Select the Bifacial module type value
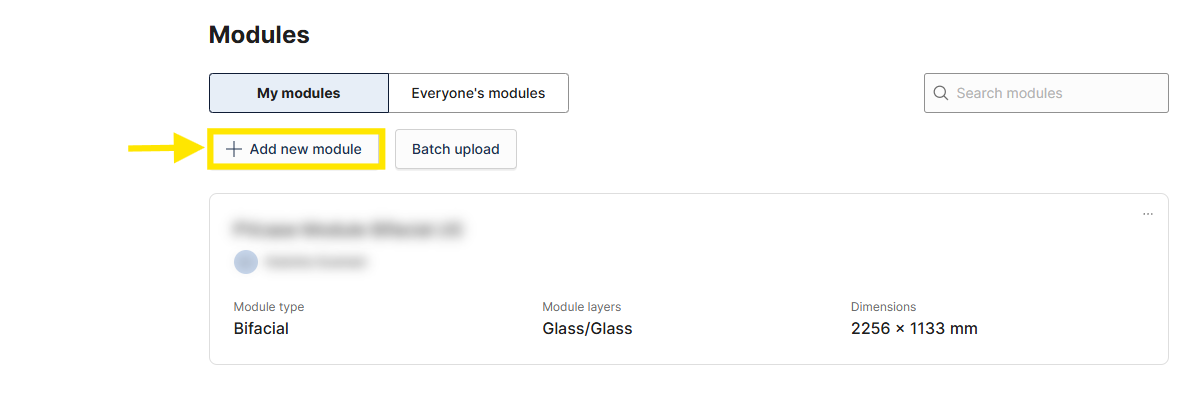The image size is (1197, 408). [261, 329]
